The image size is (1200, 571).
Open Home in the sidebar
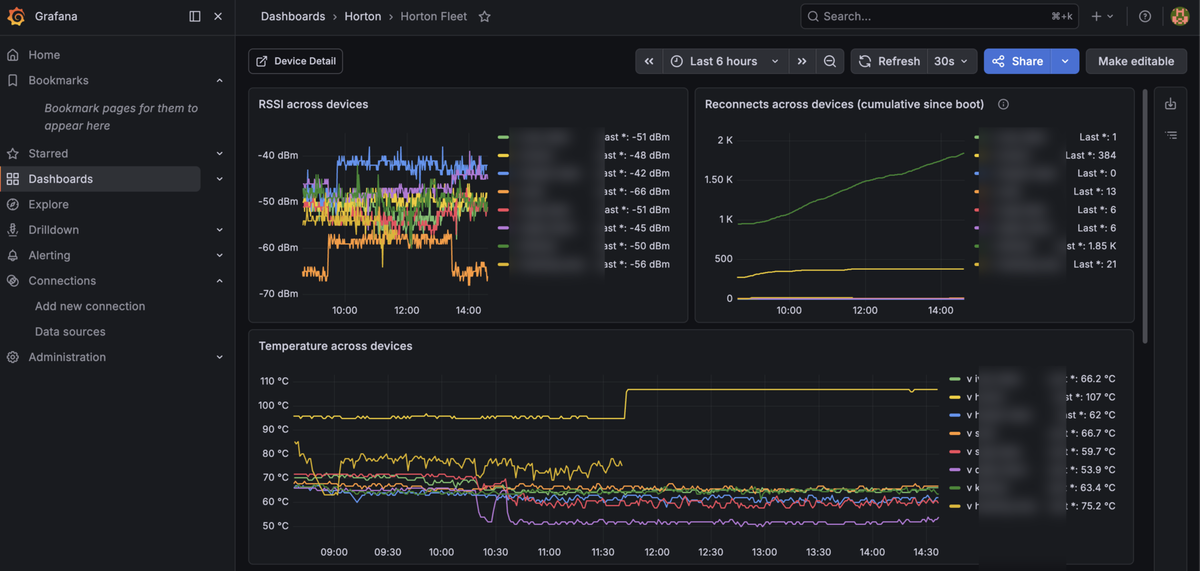click(44, 55)
